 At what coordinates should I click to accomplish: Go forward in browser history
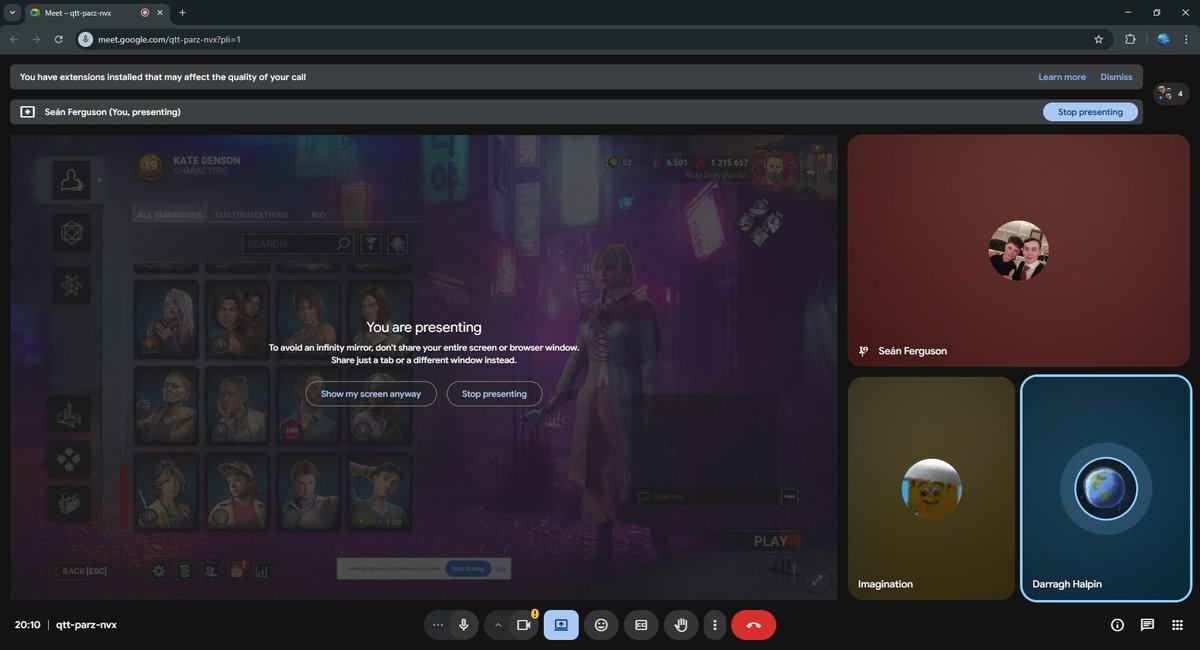coord(36,39)
